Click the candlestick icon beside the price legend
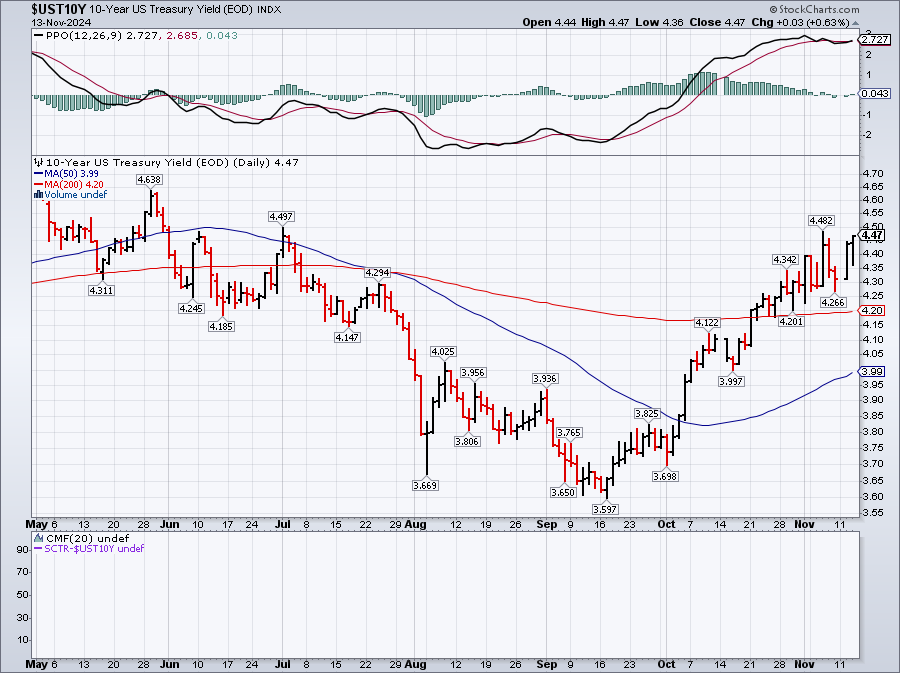 (x=38, y=162)
